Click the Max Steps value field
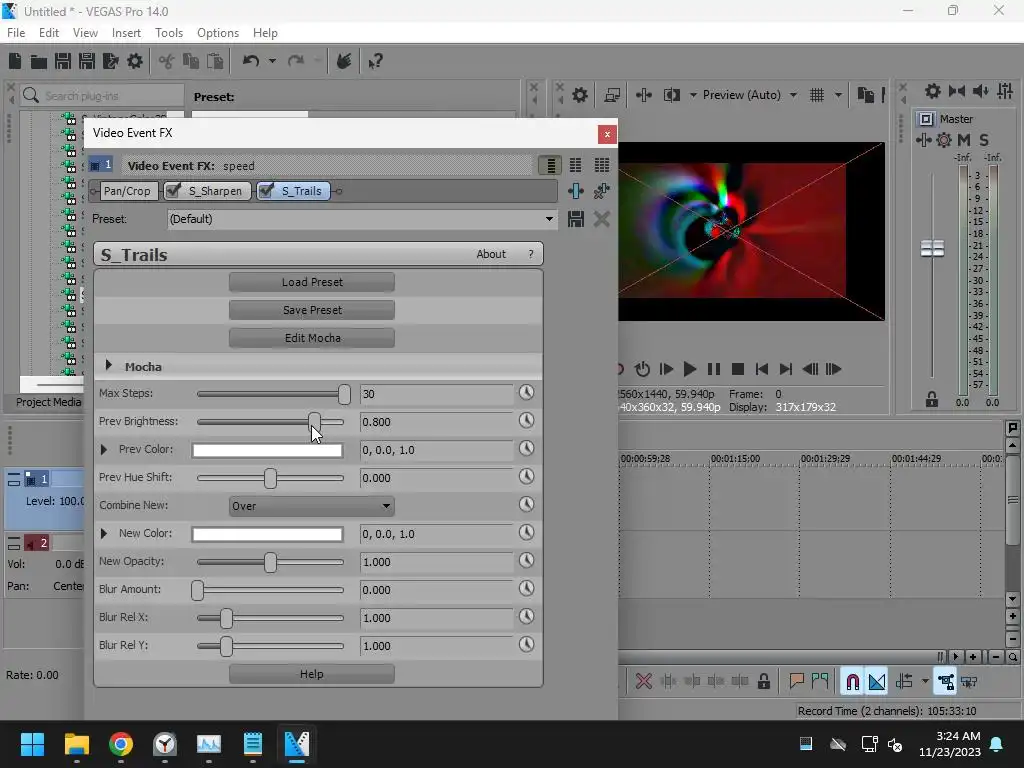Viewport: 1024px width, 768px height. [436, 394]
